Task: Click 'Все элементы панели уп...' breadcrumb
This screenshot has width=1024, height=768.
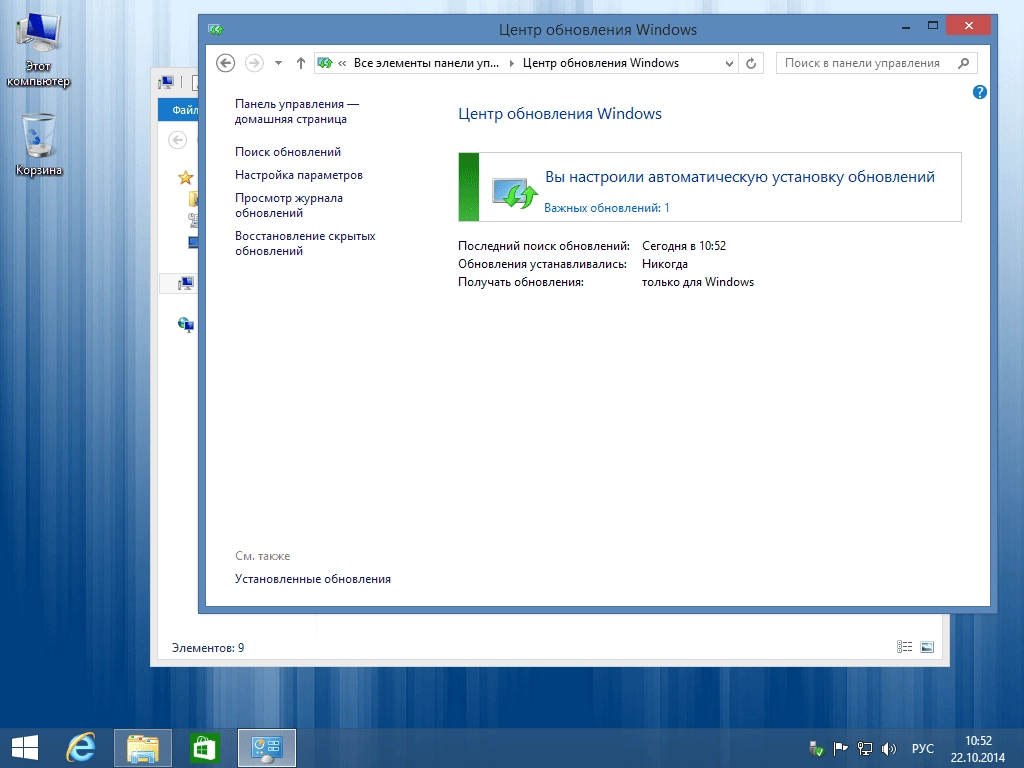Action: click(x=426, y=63)
